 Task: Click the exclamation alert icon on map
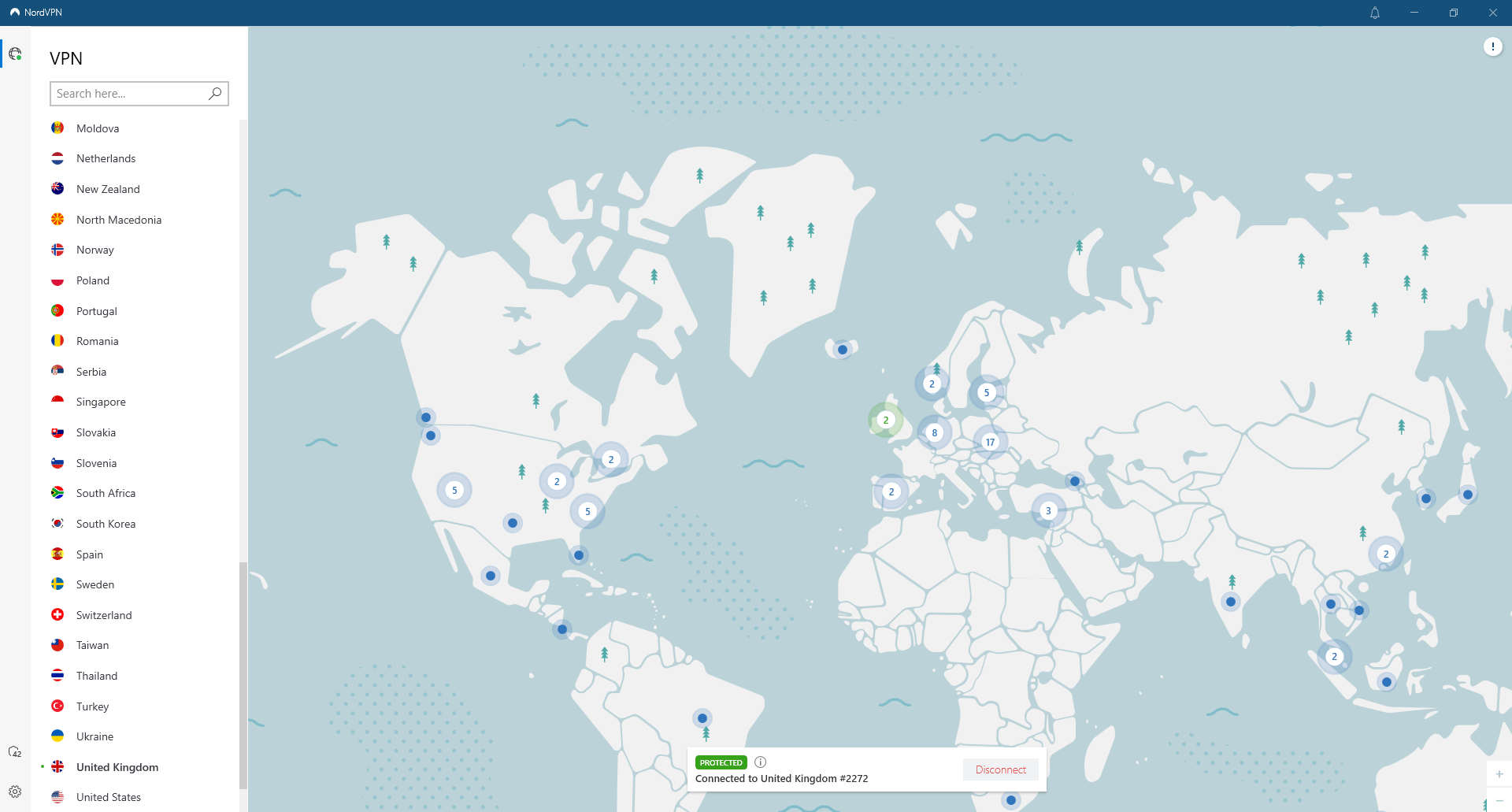[x=1492, y=46]
